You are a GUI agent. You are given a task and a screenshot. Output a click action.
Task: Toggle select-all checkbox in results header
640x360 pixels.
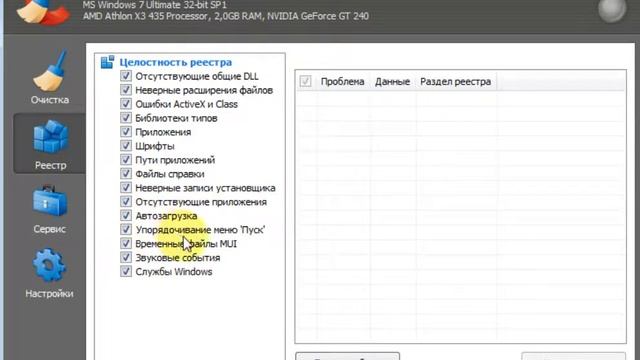pyautogui.click(x=305, y=81)
